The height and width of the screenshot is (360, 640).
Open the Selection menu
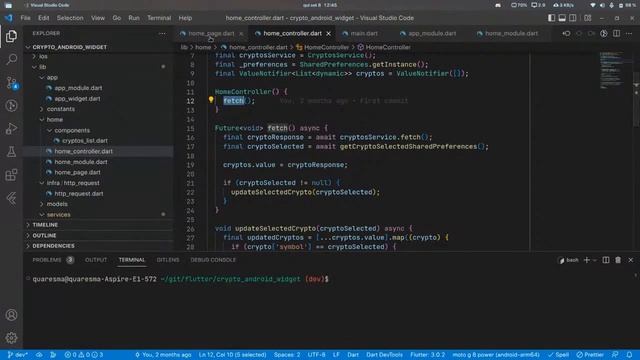(x=70, y=18)
